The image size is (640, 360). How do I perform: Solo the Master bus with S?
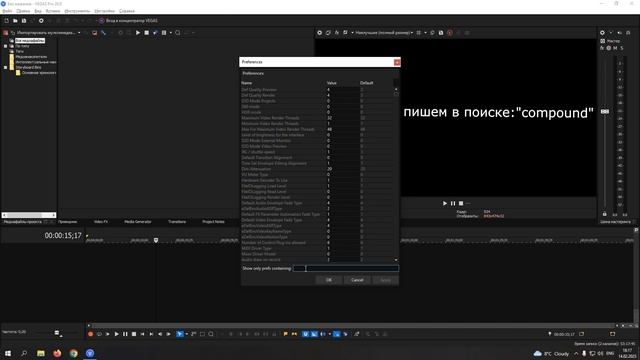[622, 48]
